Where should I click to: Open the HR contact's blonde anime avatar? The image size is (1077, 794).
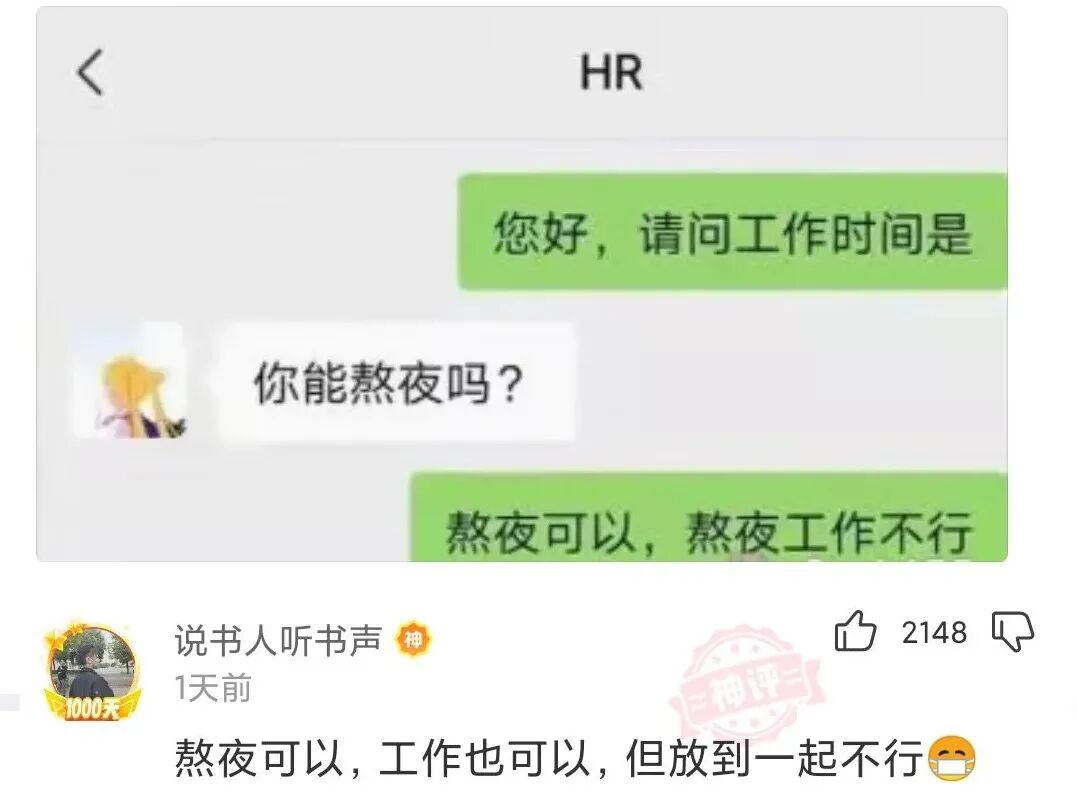(x=130, y=382)
